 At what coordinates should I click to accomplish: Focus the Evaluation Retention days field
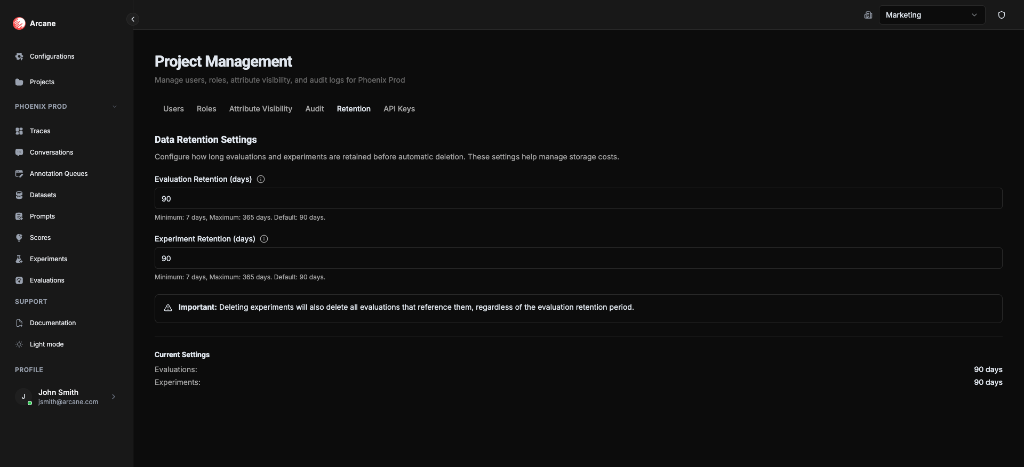coord(578,199)
